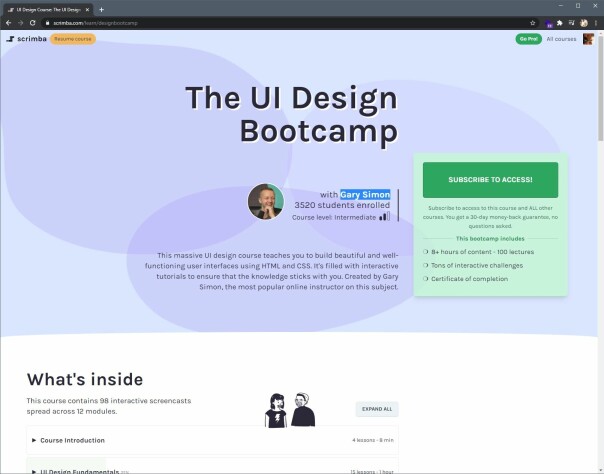Screen dimensions: 604x474
Task: Click the two cartoon characters illustration
Action: pos(290,410)
